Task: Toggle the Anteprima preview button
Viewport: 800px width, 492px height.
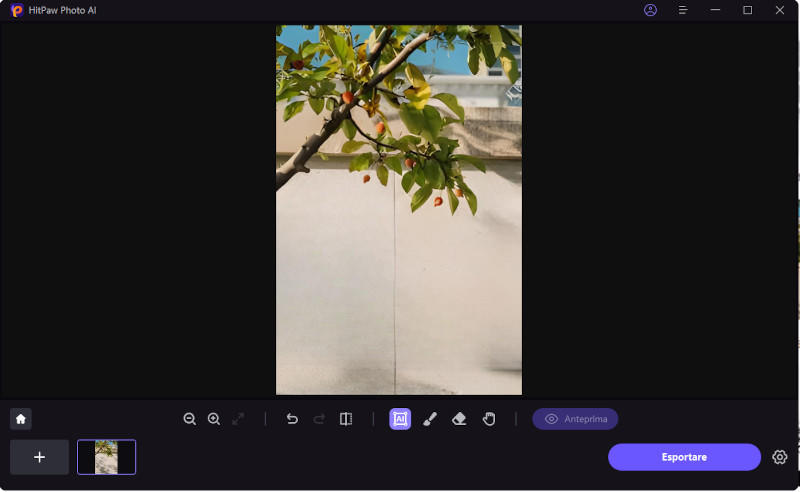Action: point(575,419)
